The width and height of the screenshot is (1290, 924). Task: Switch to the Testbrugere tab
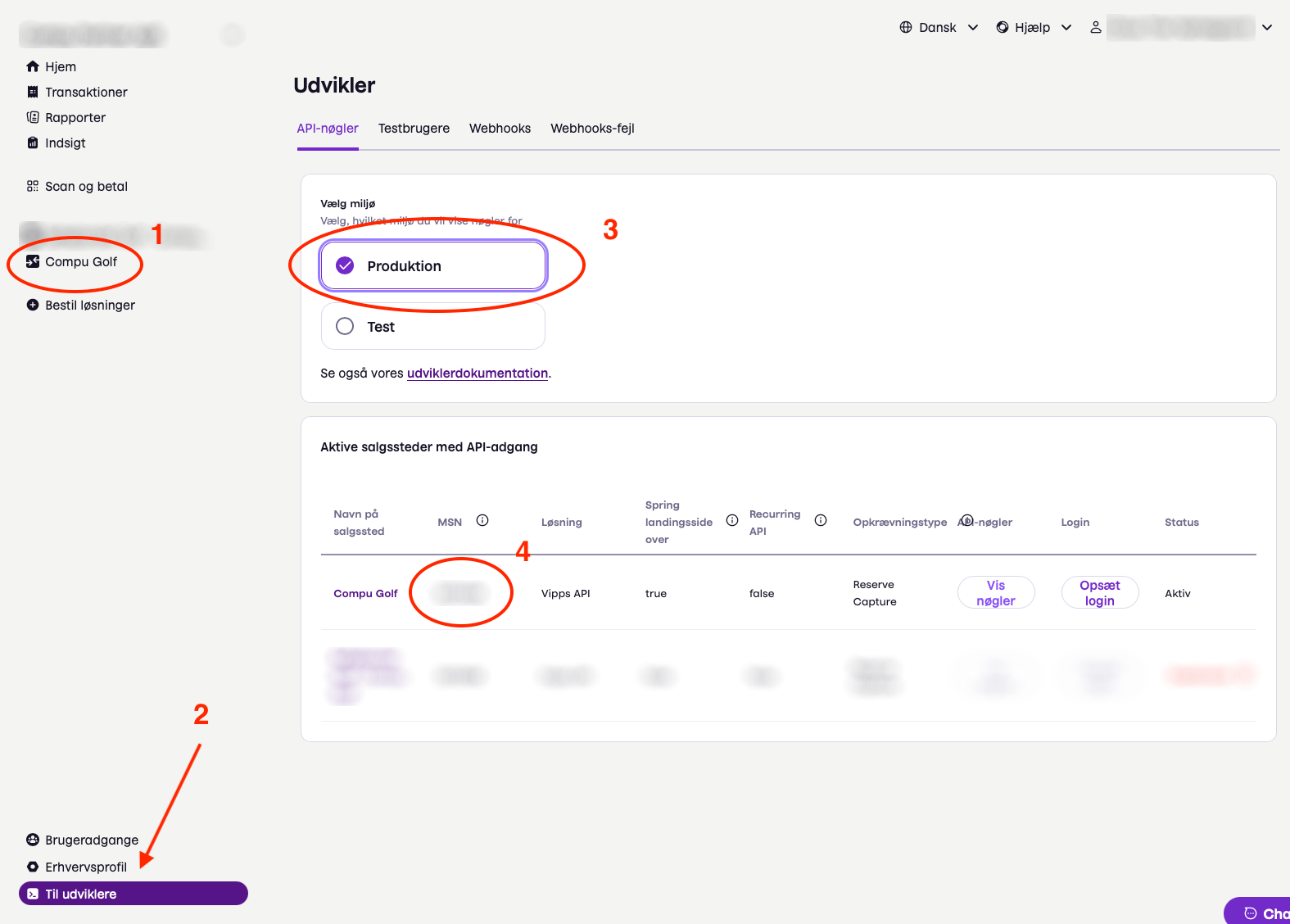point(414,129)
